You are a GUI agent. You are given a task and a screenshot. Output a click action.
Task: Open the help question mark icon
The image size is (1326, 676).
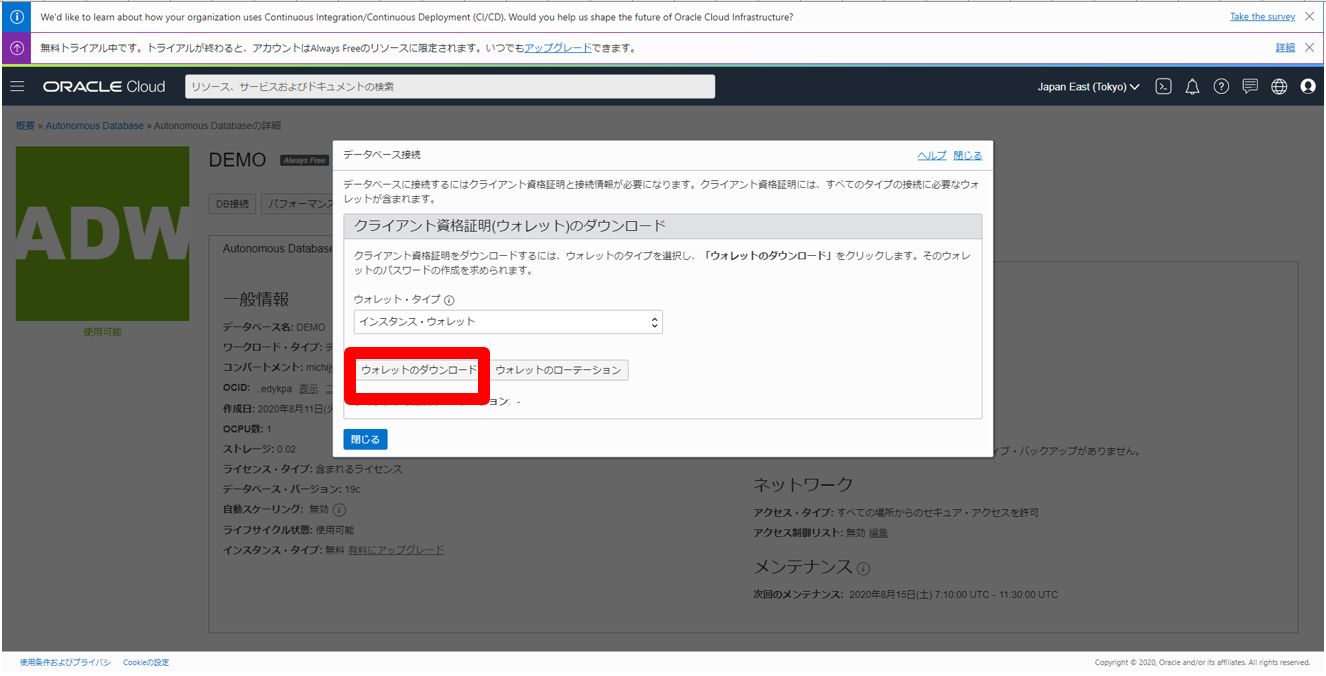[1221, 87]
